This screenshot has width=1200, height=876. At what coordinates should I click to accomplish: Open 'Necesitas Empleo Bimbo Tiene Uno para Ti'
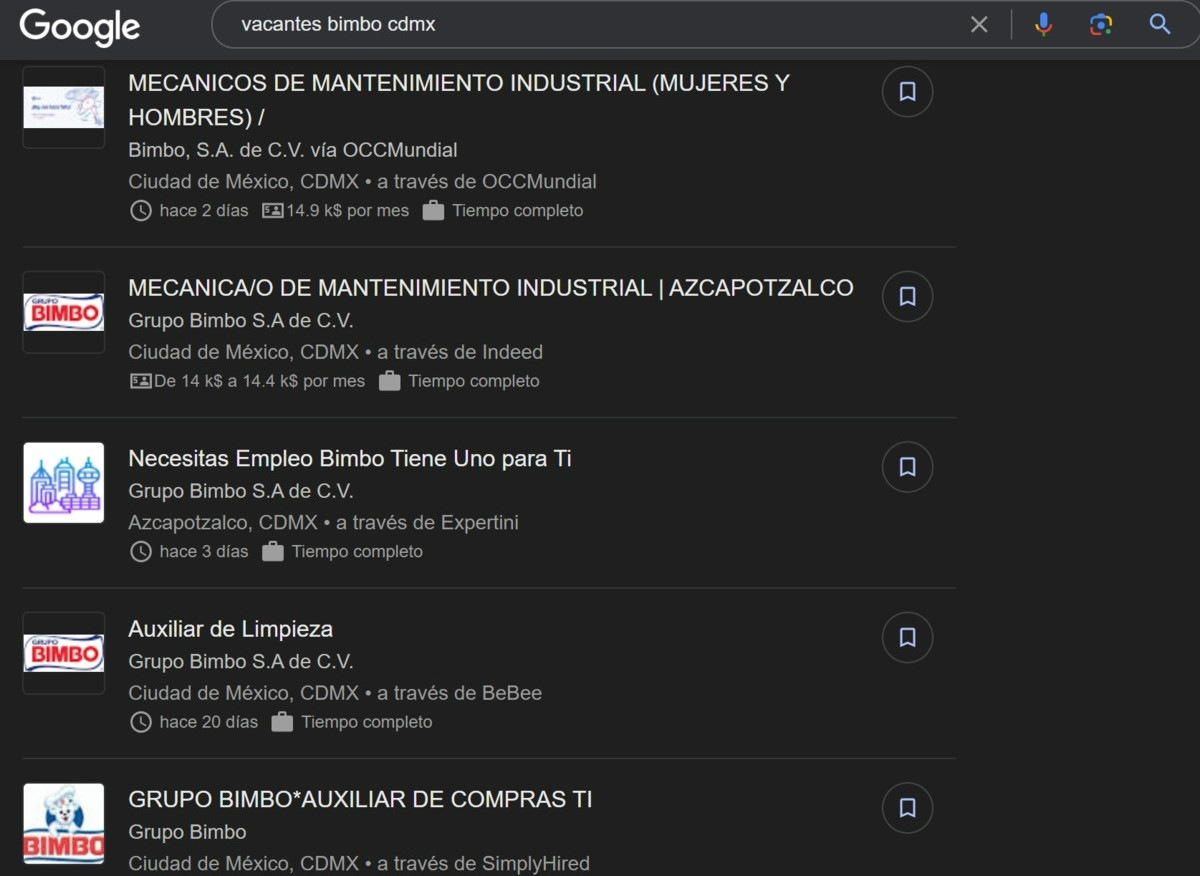pyautogui.click(x=350, y=459)
